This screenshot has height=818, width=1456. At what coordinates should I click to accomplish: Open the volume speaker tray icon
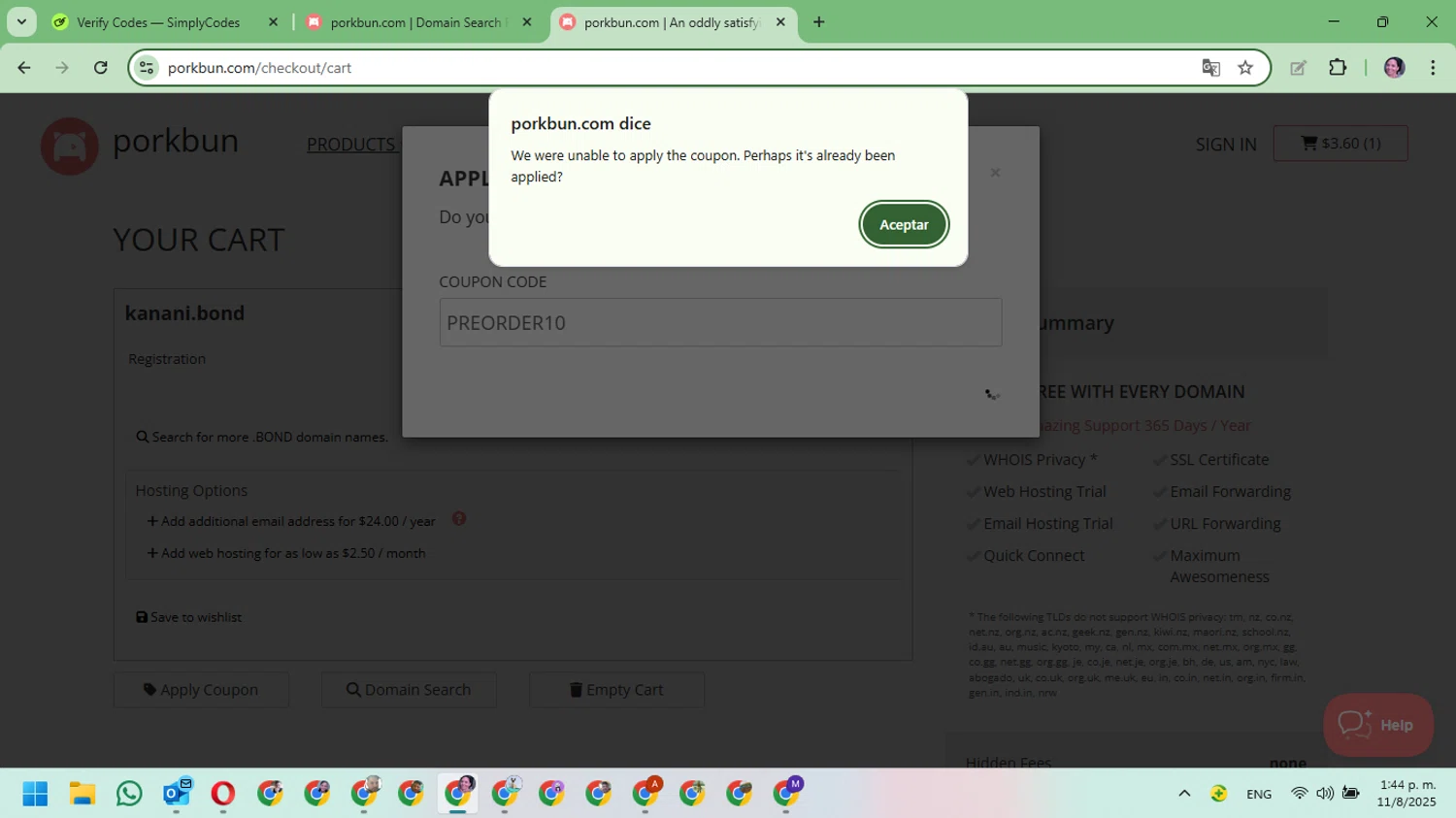(x=1325, y=794)
